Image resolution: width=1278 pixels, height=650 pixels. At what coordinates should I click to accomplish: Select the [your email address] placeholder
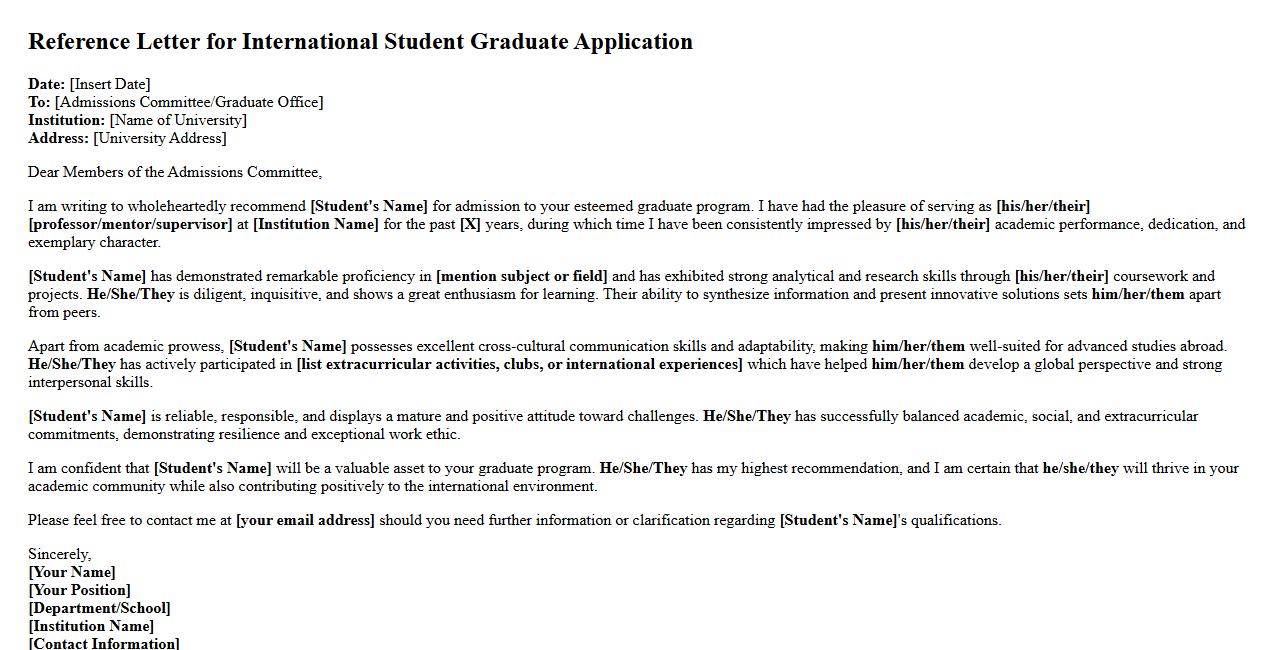coord(305,520)
